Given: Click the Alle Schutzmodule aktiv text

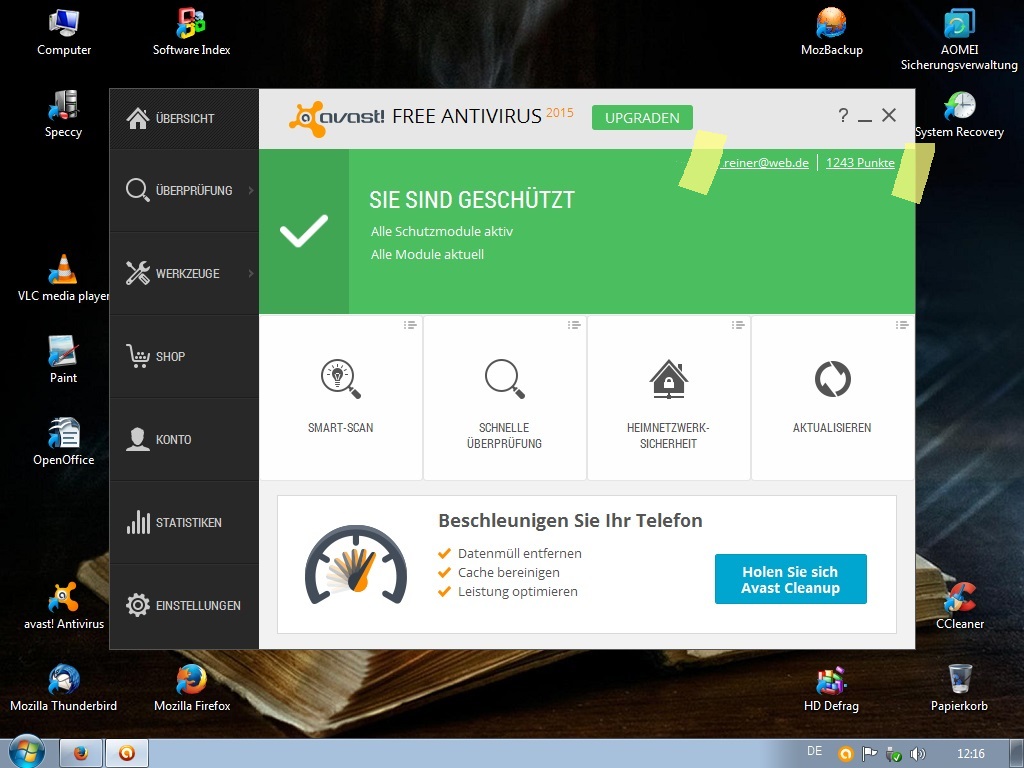Looking at the screenshot, I should pyautogui.click(x=442, y=232).
